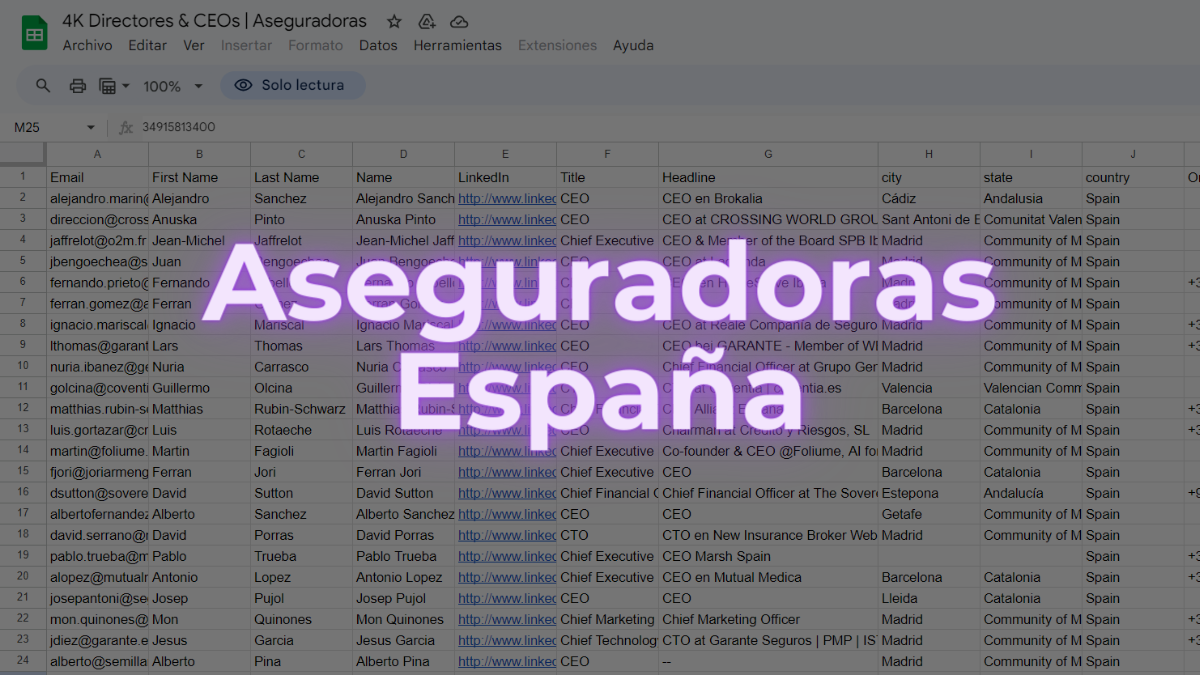Click 'CEO en Mutual Medica' cell
The height and width of the screenshot is (675, 1200).
[x=768, y=577]
